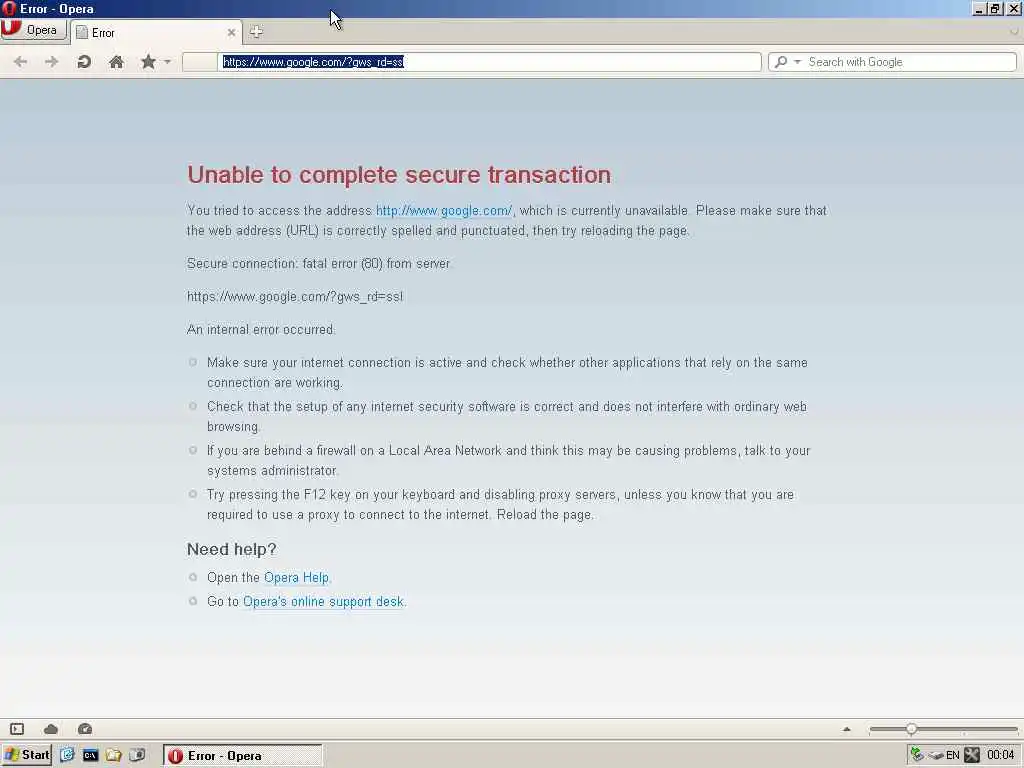Click the 'Unable to complete secure transaction' heading

pyautogui.click(x=399, y=174)
